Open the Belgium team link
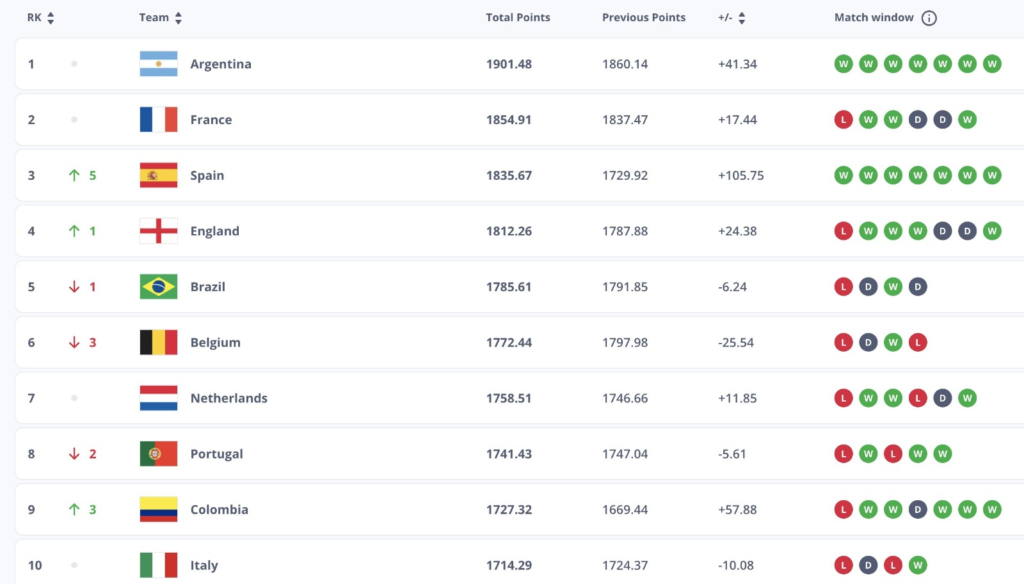This screenshot has height=584, width=1024. pos(215,342)
